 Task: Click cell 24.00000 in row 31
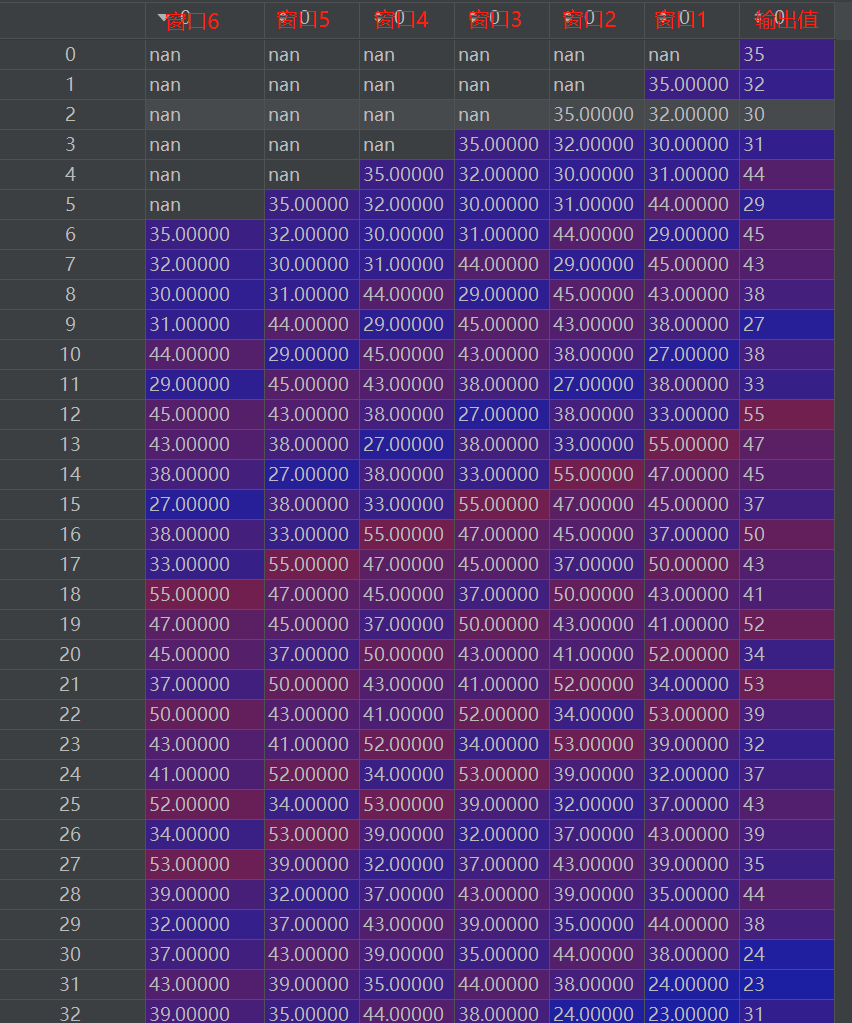[x=692, y=985]
